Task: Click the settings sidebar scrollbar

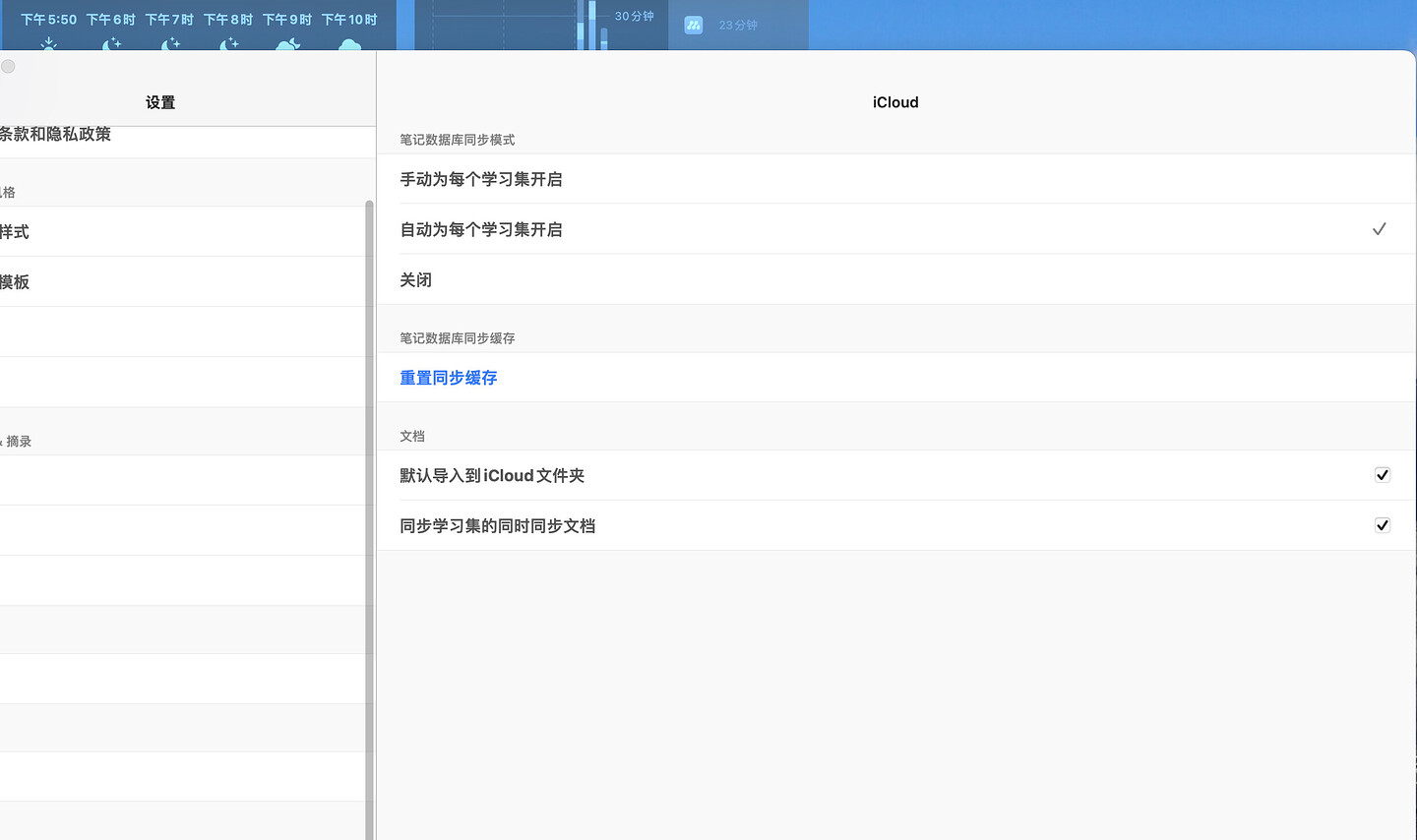Action: 369,519
